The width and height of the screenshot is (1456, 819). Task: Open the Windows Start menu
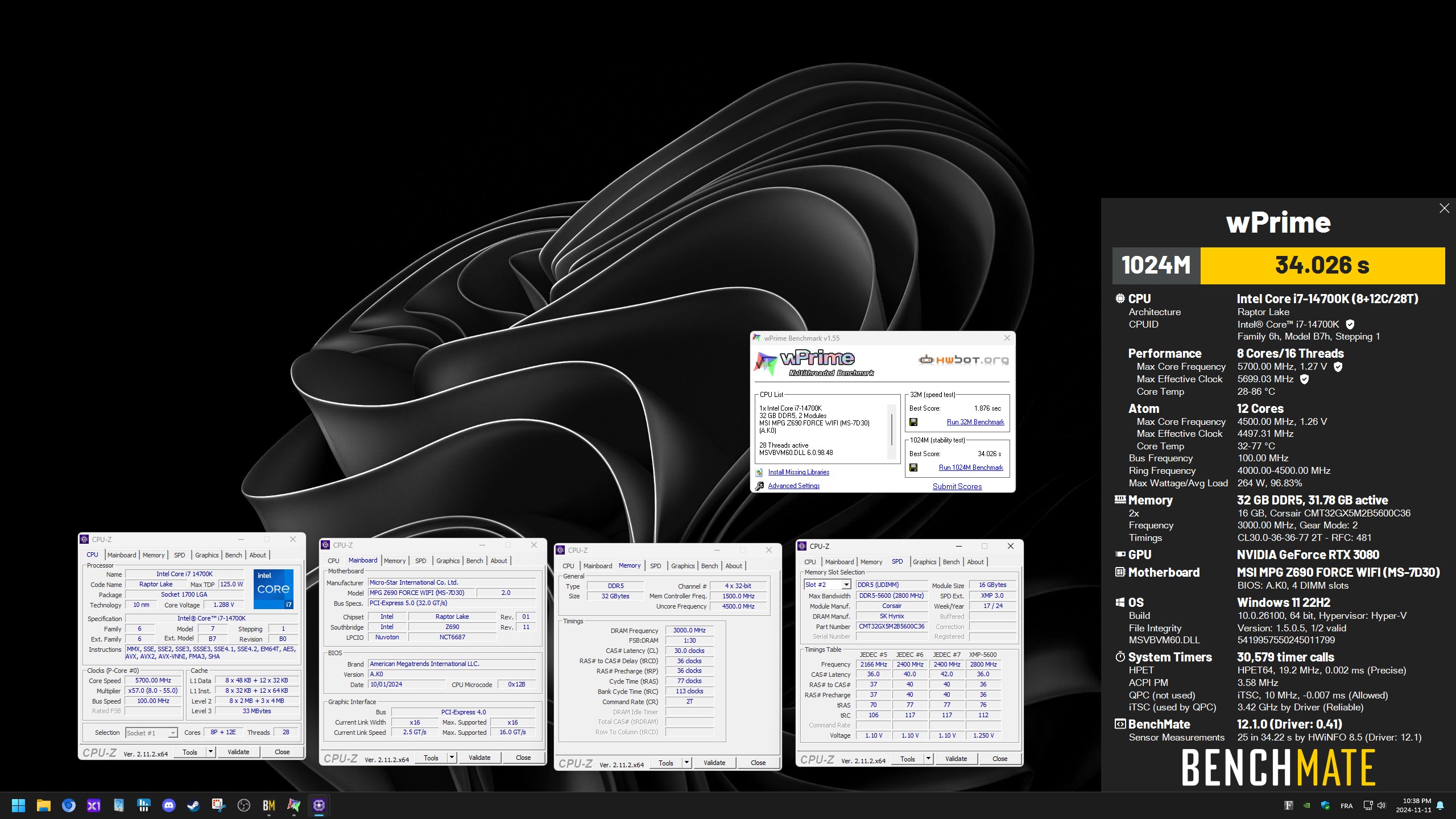(18, 805)
